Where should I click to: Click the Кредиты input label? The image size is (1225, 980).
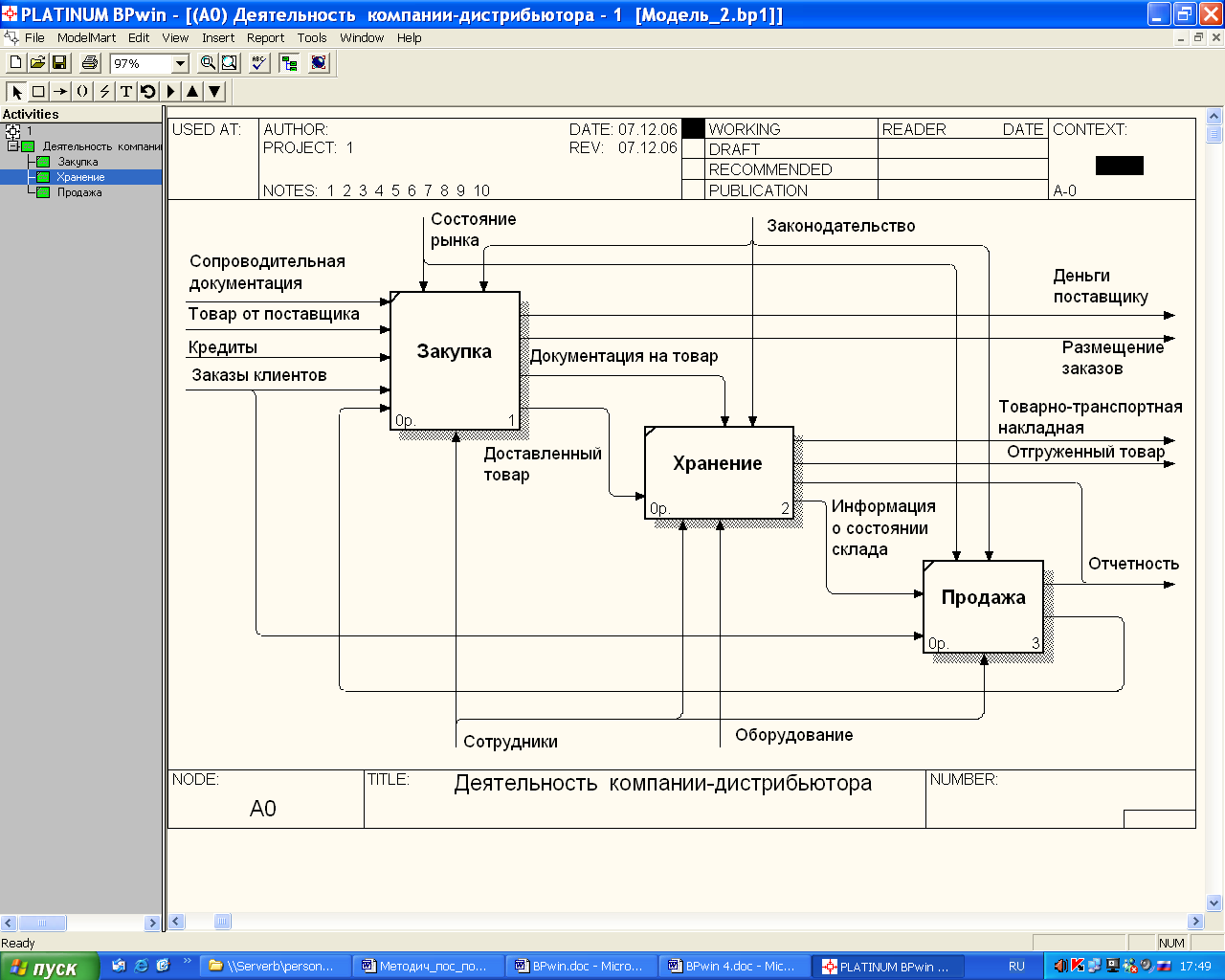click(x=223, y=347)
